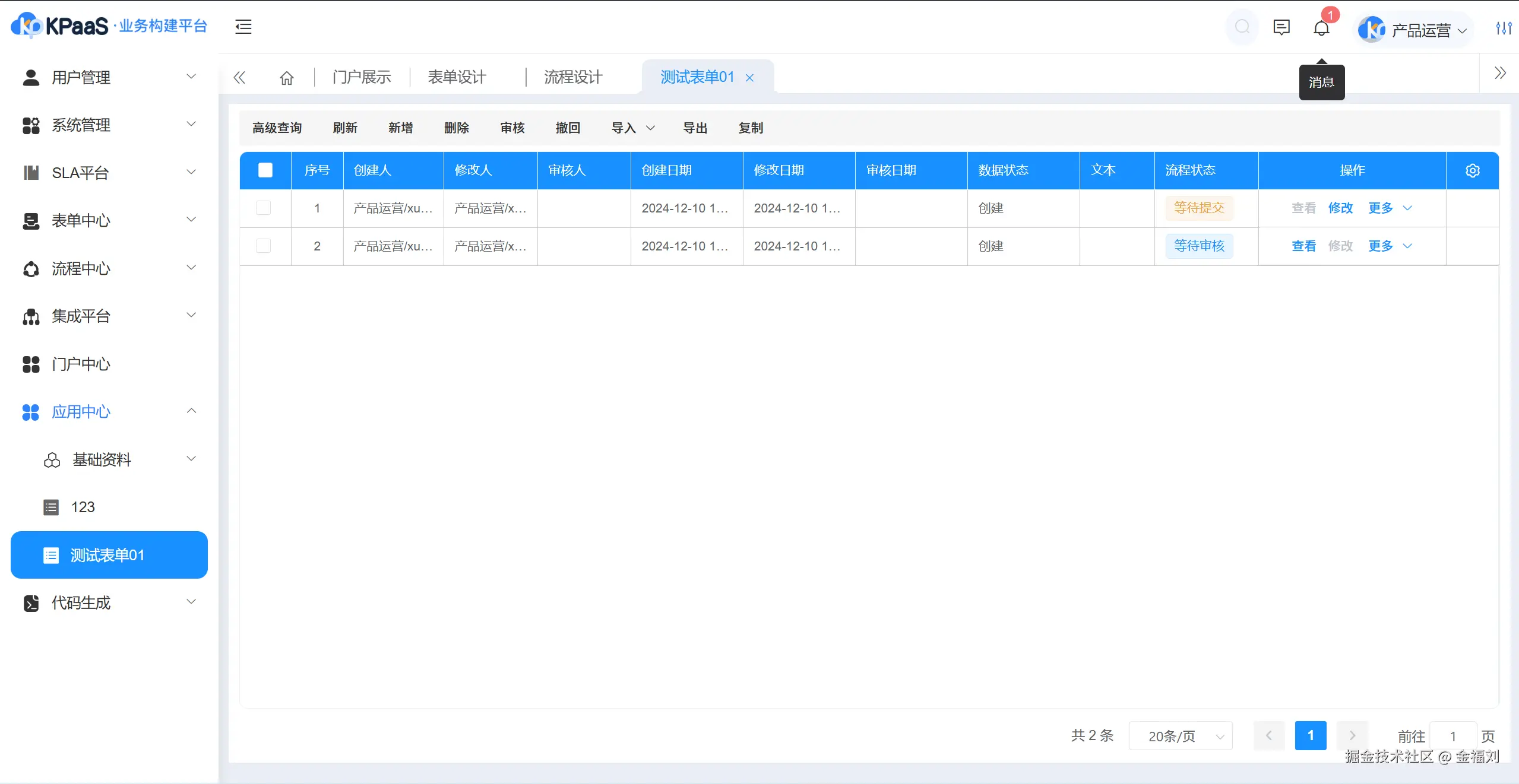This screenshot has height=784, width=1519.
Task: Check the checkbox for row 1
Action: click(263, 208)
